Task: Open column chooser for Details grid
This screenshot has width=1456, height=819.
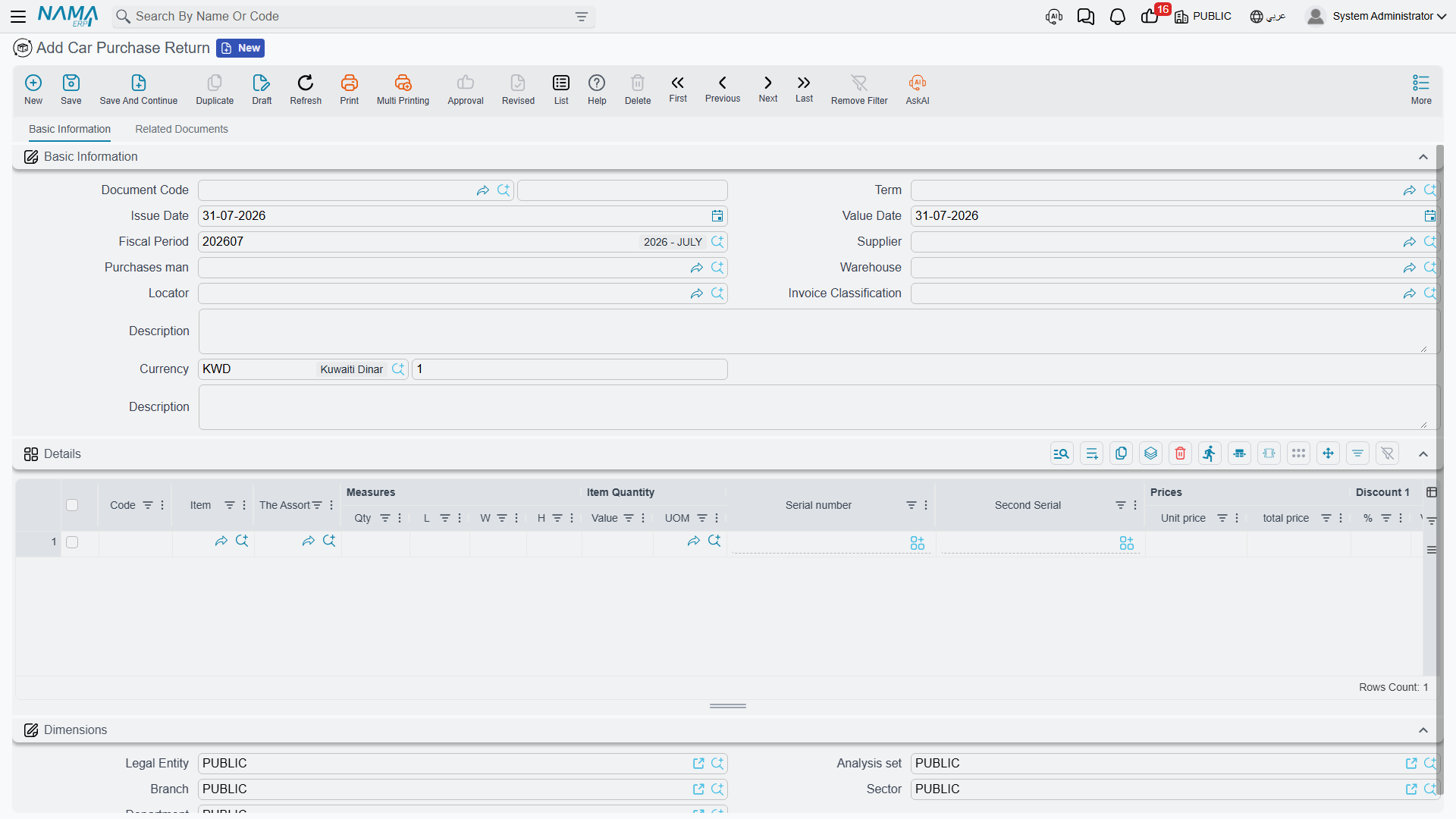Action: [x=1432, y=492]
